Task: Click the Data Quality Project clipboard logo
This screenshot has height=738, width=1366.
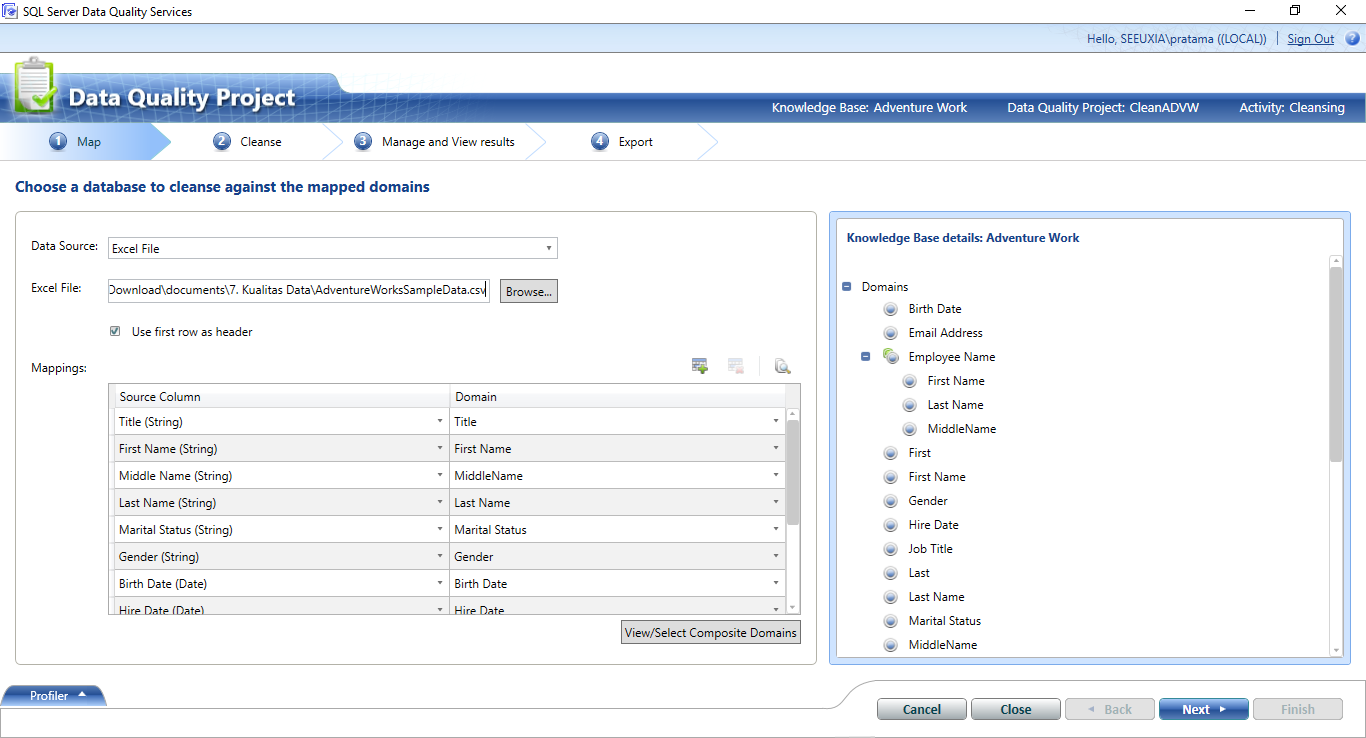Action: point(35,87)
